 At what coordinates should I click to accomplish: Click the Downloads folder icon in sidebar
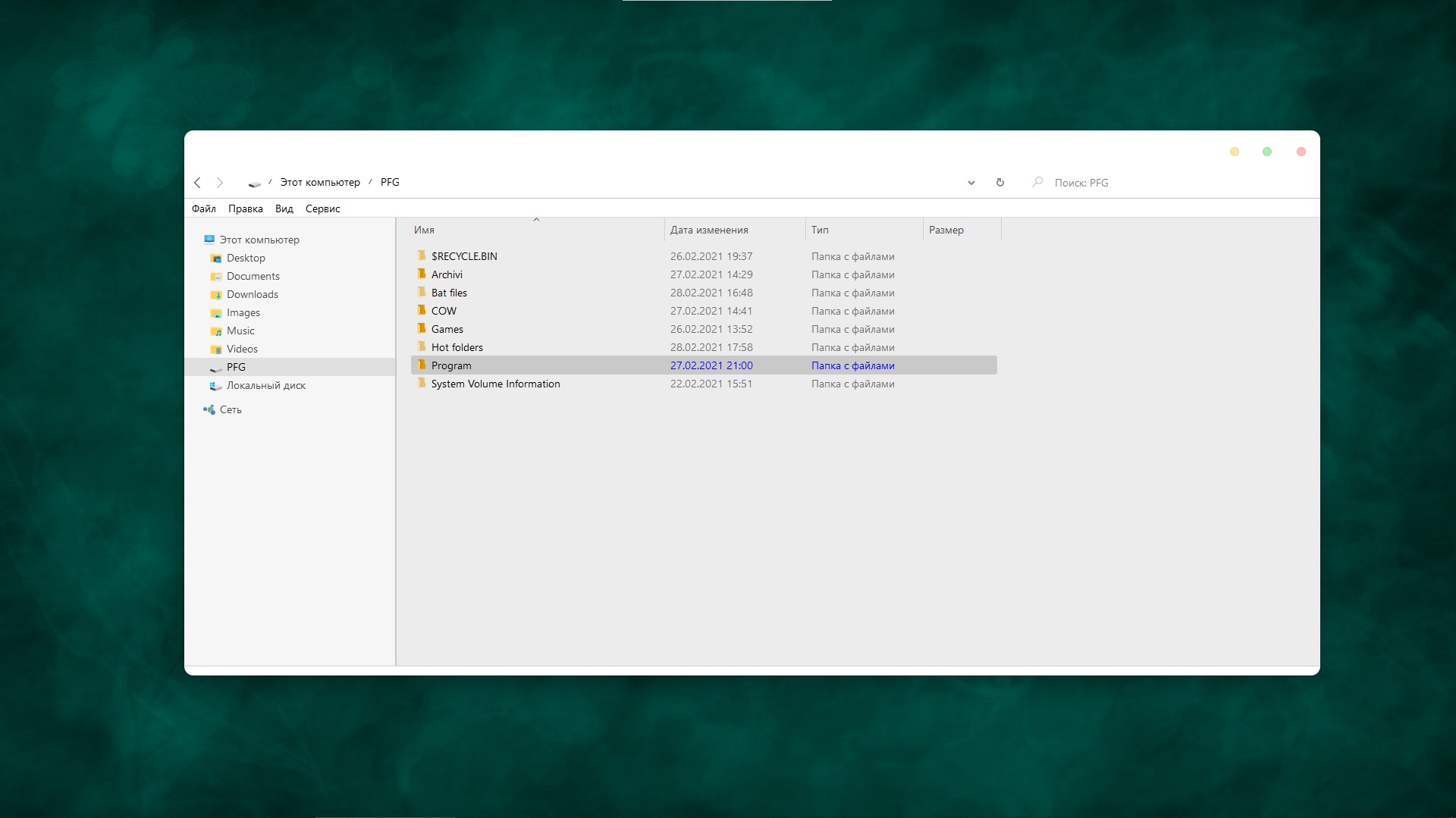(216, 294)
